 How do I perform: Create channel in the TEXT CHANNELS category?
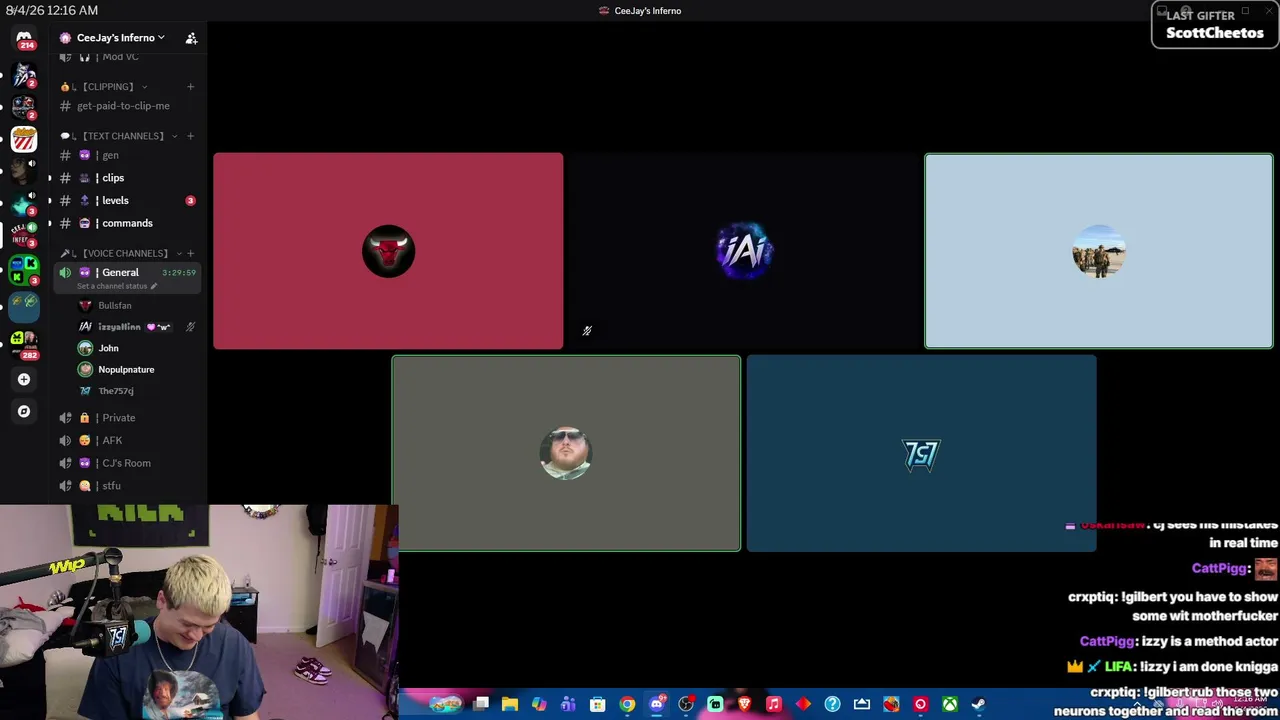(190, 136)
